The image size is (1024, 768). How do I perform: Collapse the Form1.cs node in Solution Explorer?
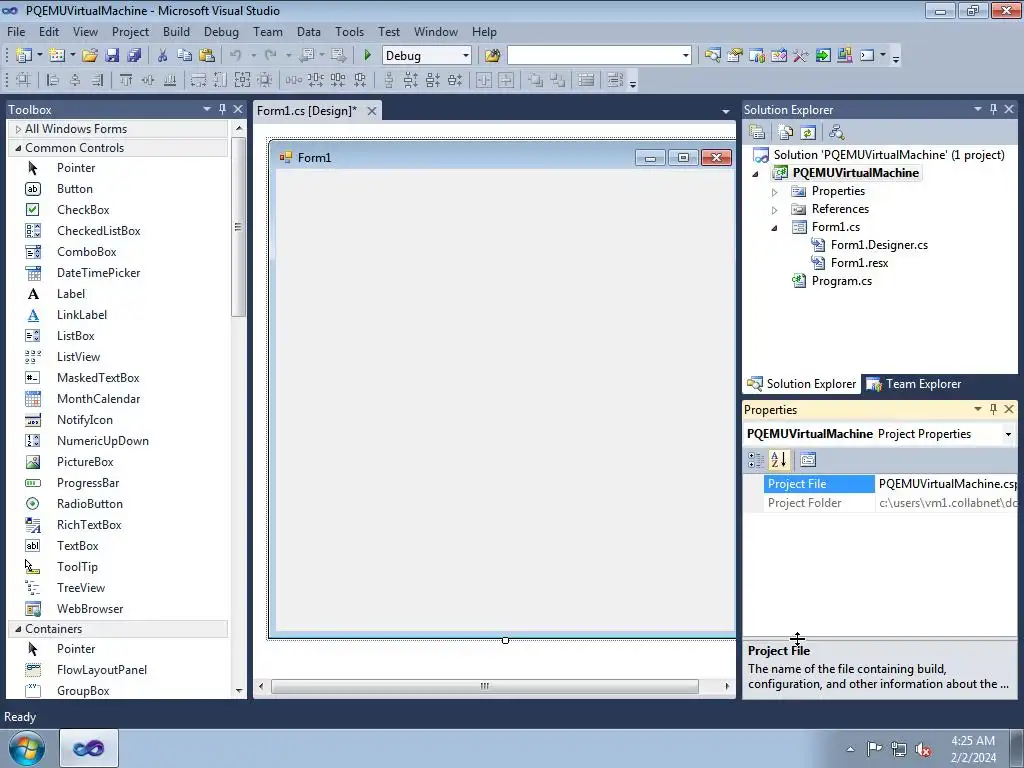(x=775, y=228)
